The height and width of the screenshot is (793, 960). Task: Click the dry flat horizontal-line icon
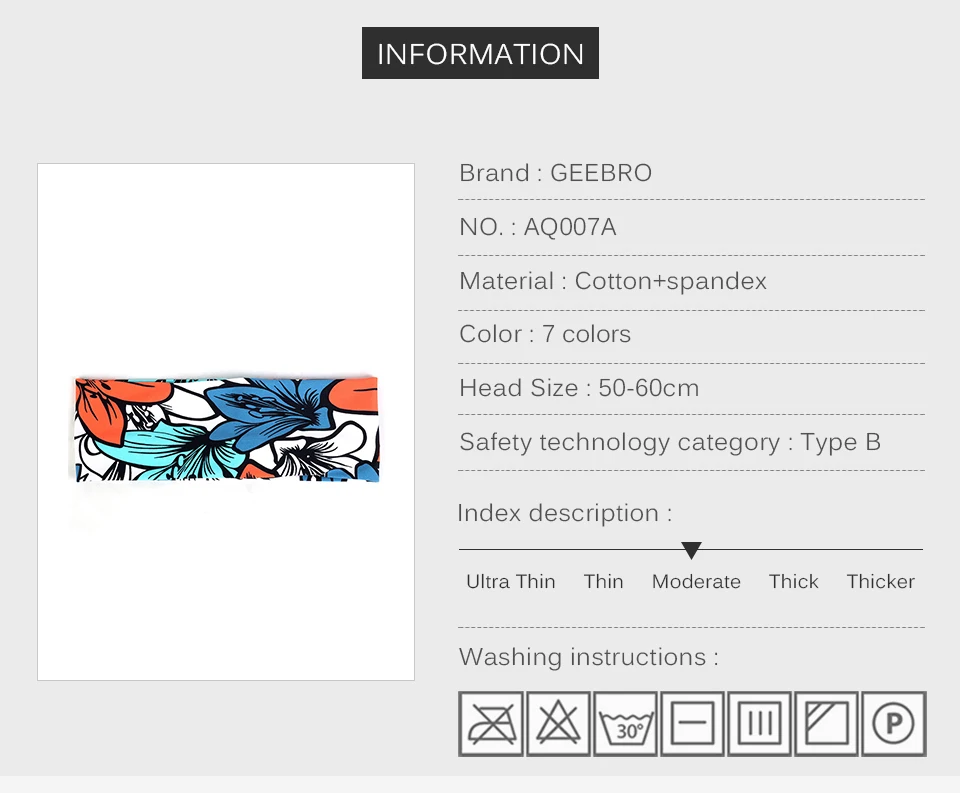click(692, 724)
